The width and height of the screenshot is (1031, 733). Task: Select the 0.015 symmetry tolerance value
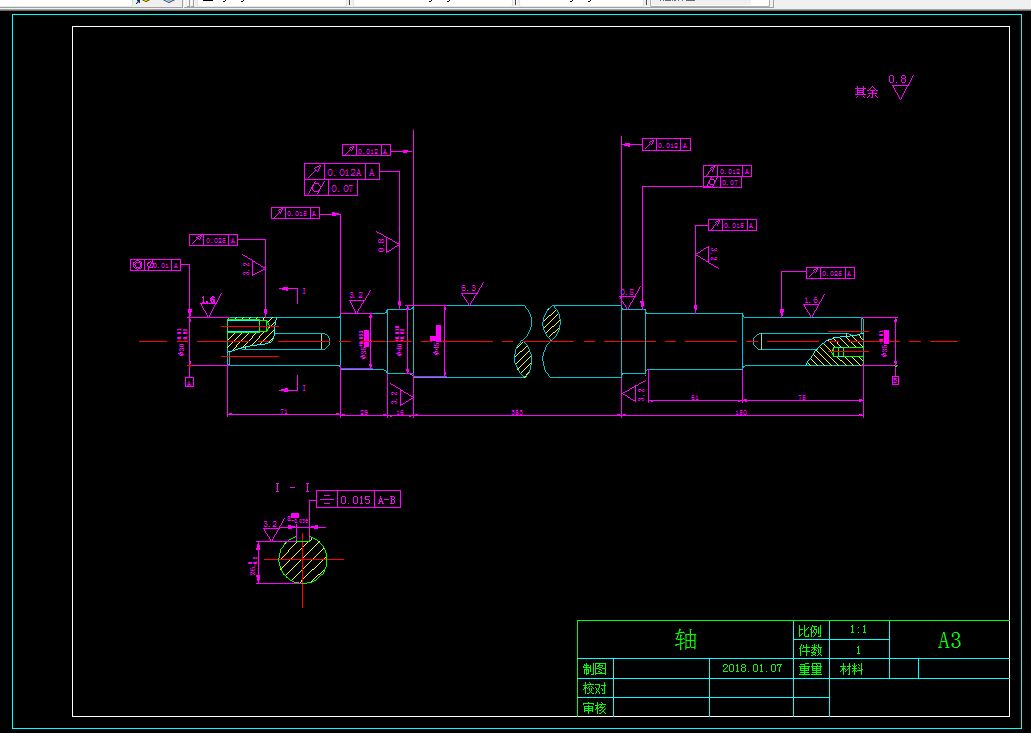(356, 500)
